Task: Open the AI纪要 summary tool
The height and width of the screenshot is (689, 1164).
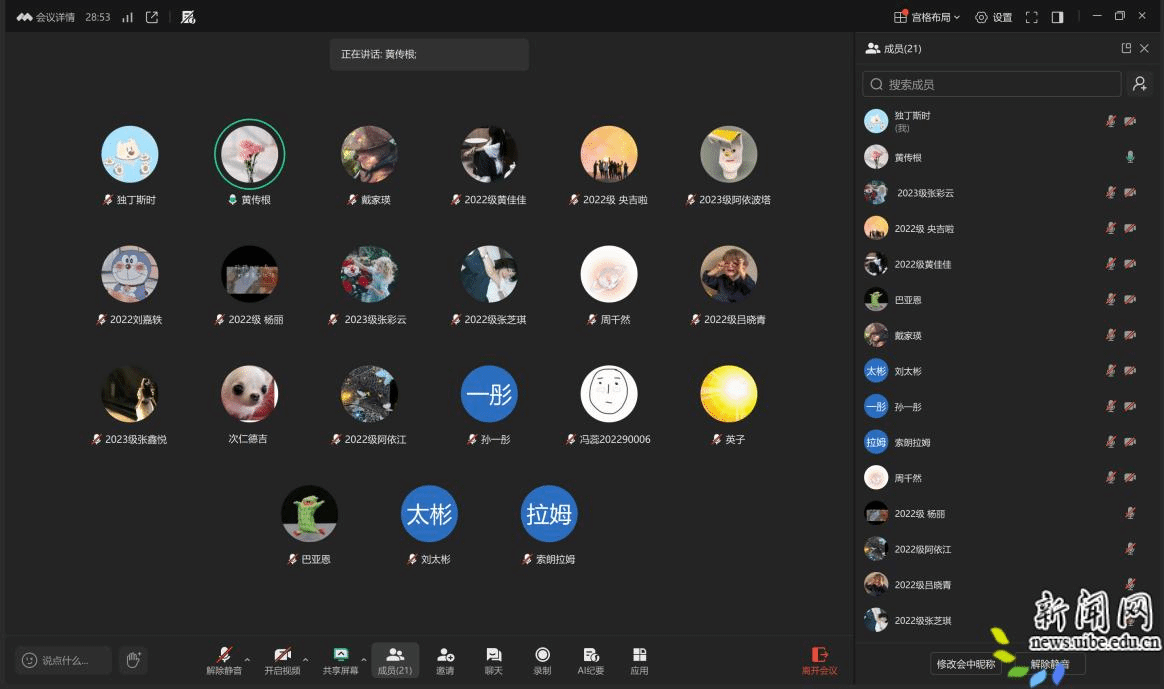Action: tap(591, 660)
